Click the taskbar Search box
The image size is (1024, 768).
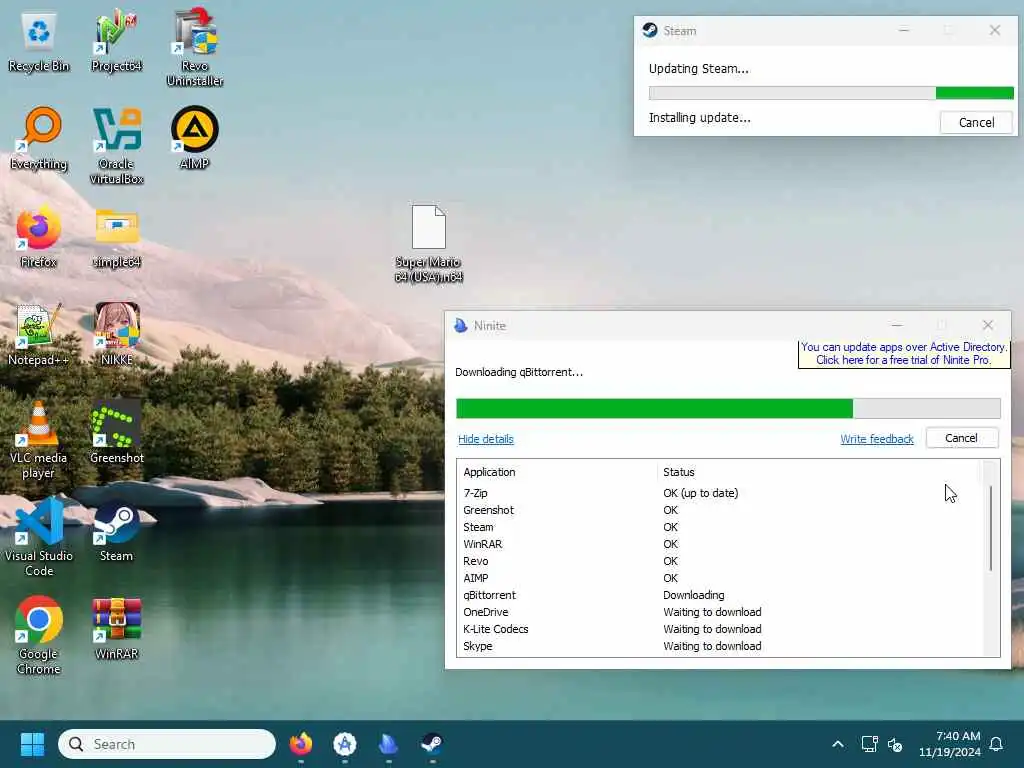tap(167, 744)
